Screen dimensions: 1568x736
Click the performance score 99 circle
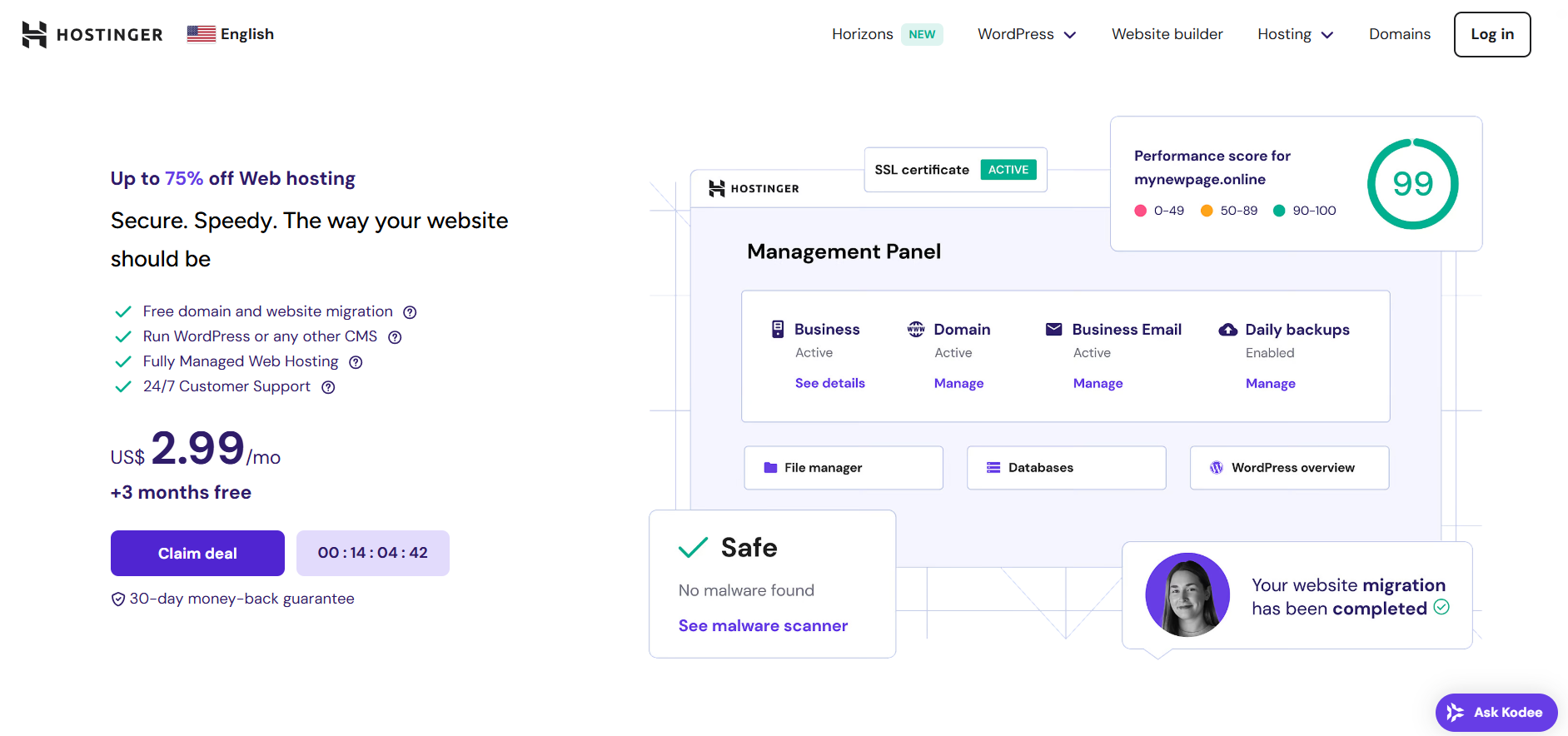point(1412,184)
